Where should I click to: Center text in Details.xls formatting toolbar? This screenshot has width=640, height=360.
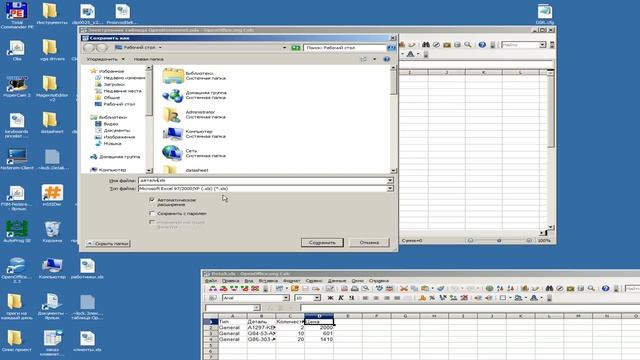pos(376,298)
